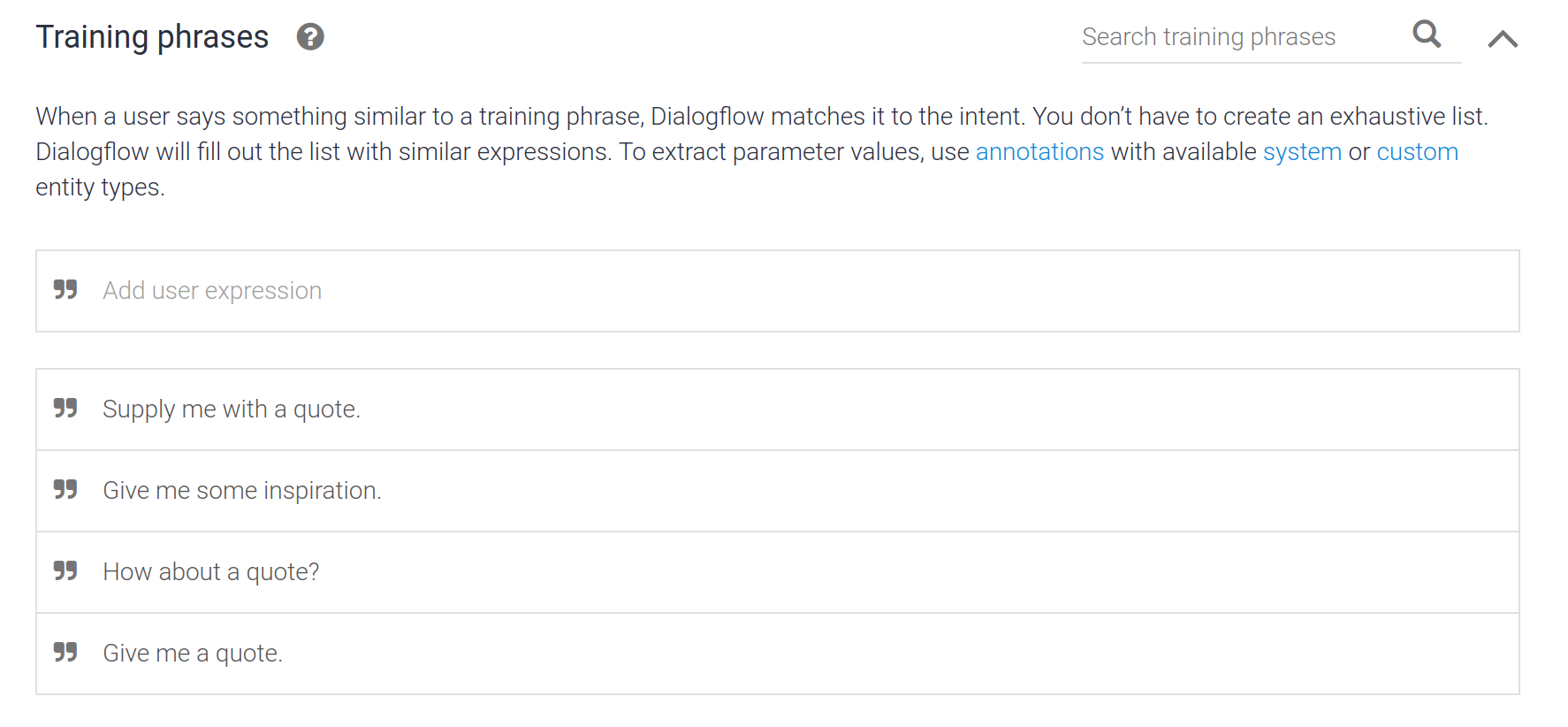The height and width of the screenshot is (727, 1568).
Task: Click quote icon next to Supply me phrase
Action: pos(65,408)
